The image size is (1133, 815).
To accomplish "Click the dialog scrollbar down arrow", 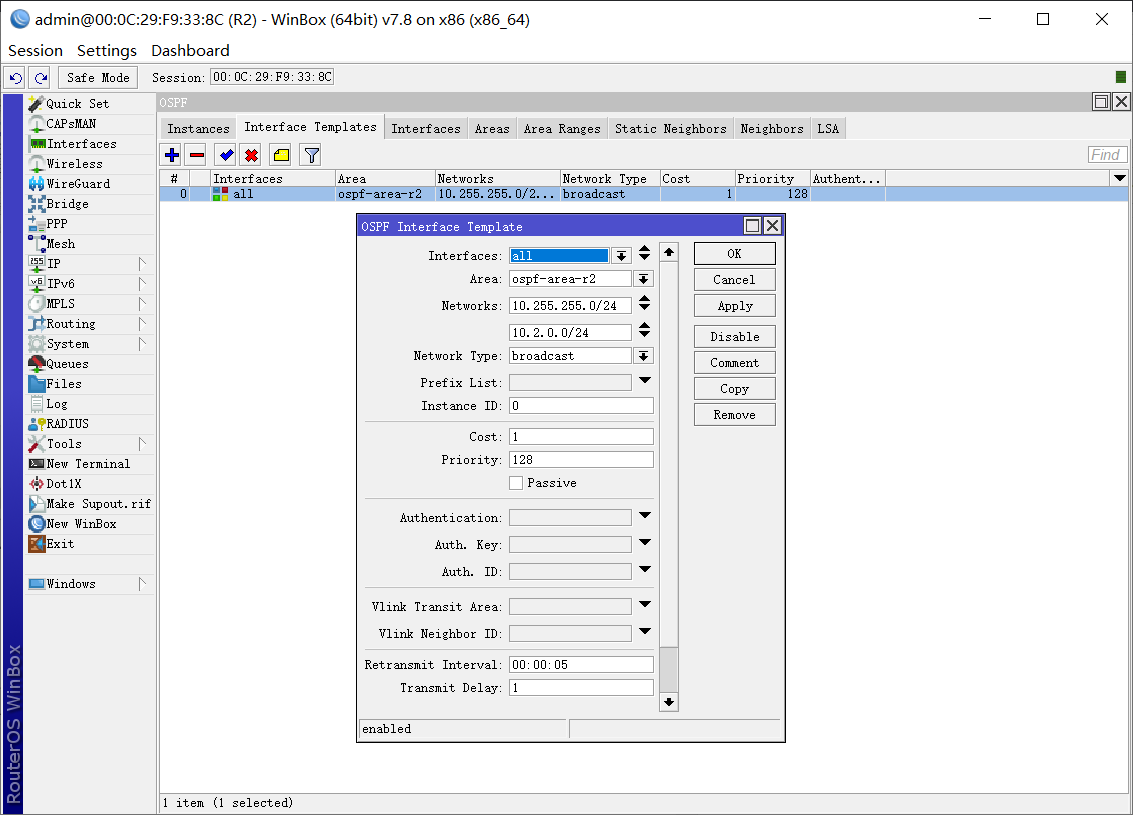I will [x=668, y=702].
